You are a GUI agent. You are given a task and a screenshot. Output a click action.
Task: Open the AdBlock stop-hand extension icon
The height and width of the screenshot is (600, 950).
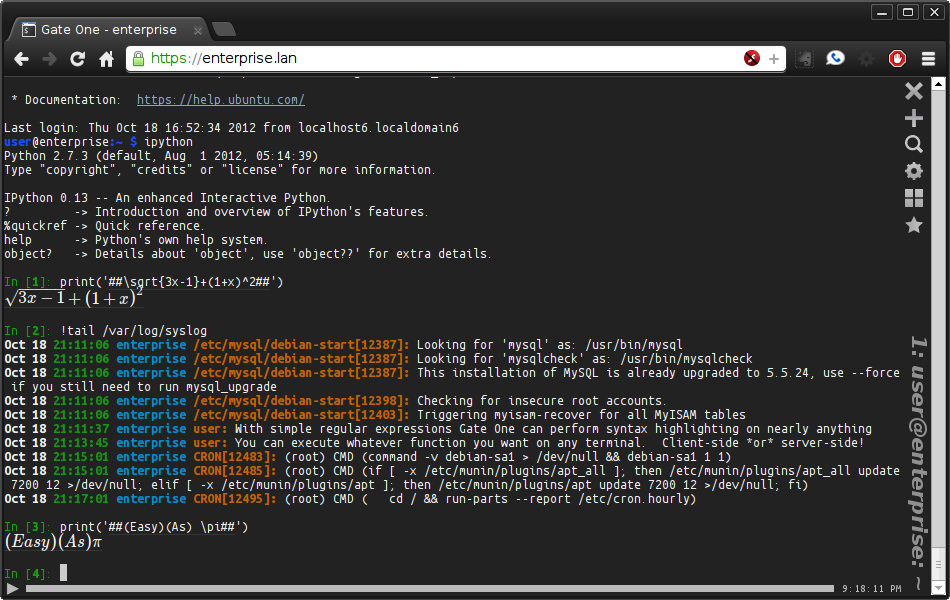coord(897,58)
